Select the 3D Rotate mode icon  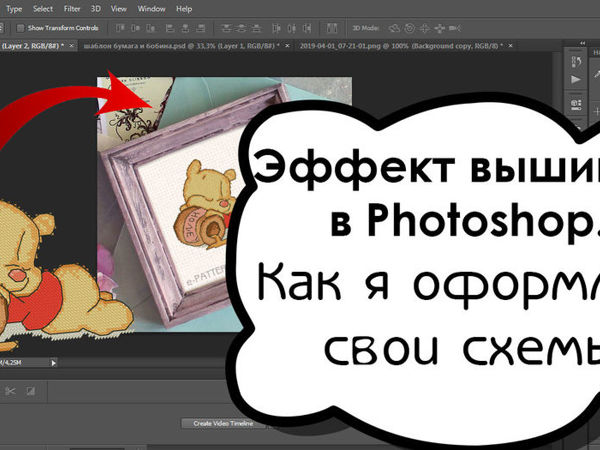tap(394, 28)
